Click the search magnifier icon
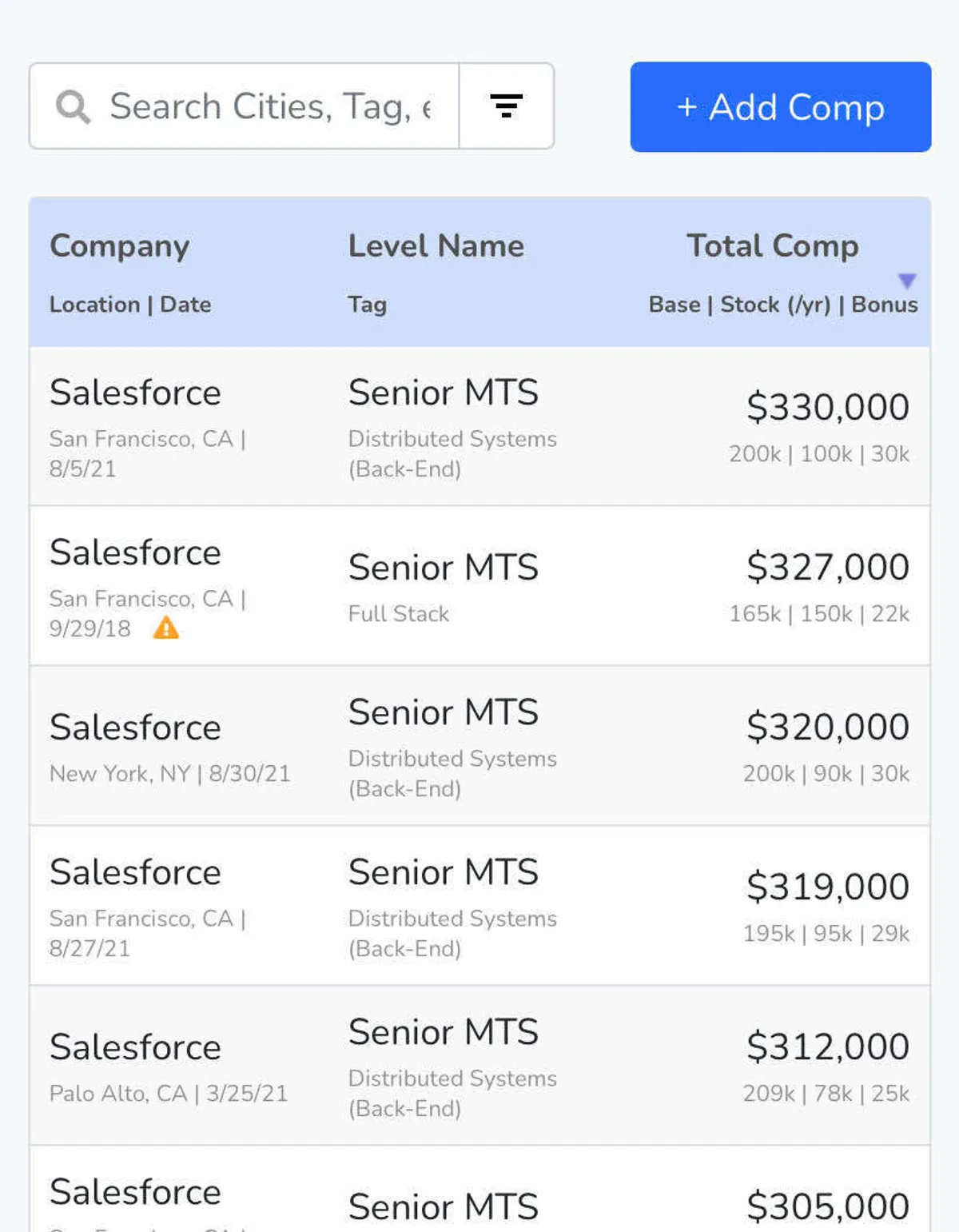This screenshot has width=959, height=1232. [x=74, y=106]
